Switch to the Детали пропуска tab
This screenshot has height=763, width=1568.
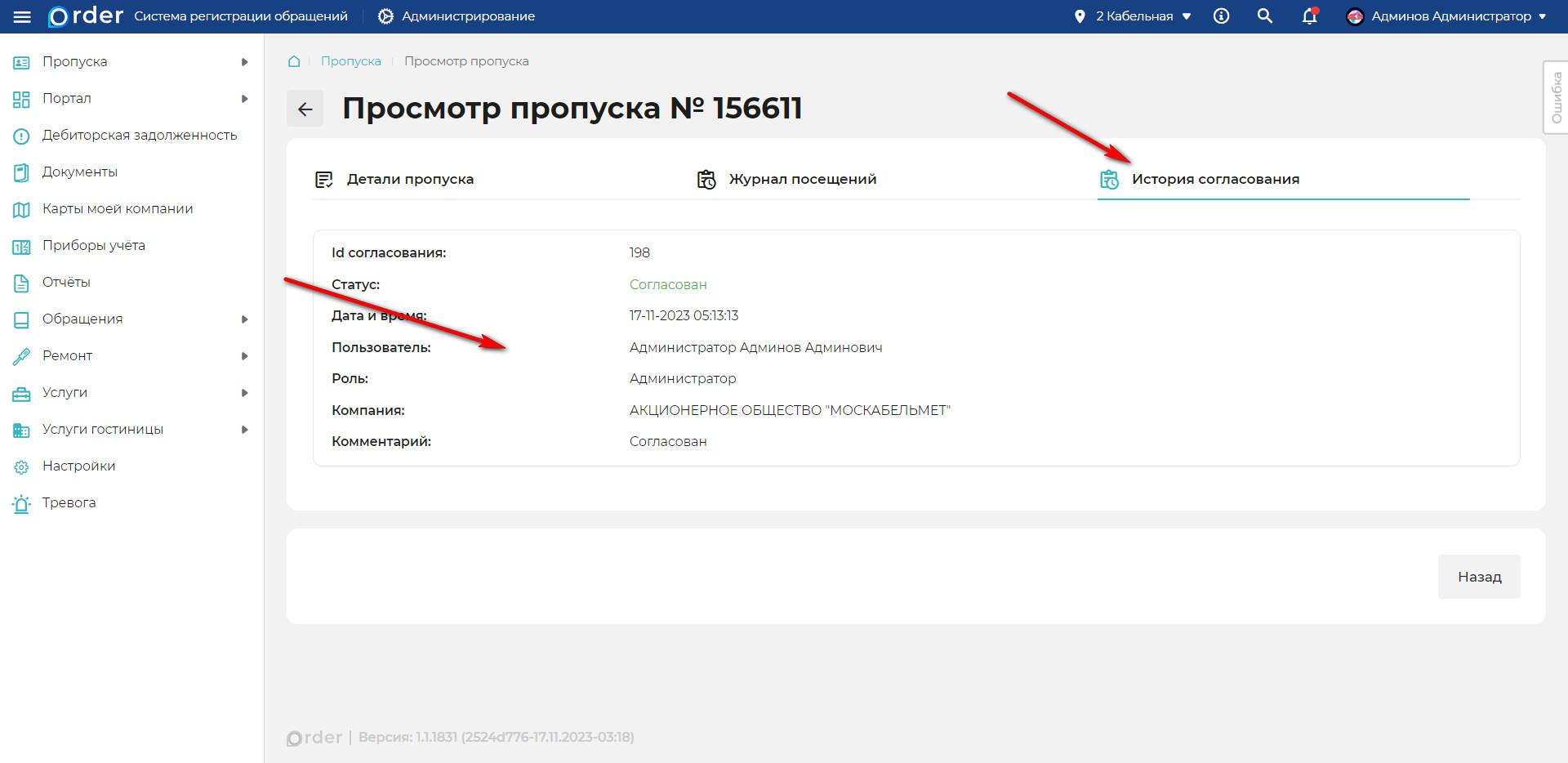click(x=410, y=179)
